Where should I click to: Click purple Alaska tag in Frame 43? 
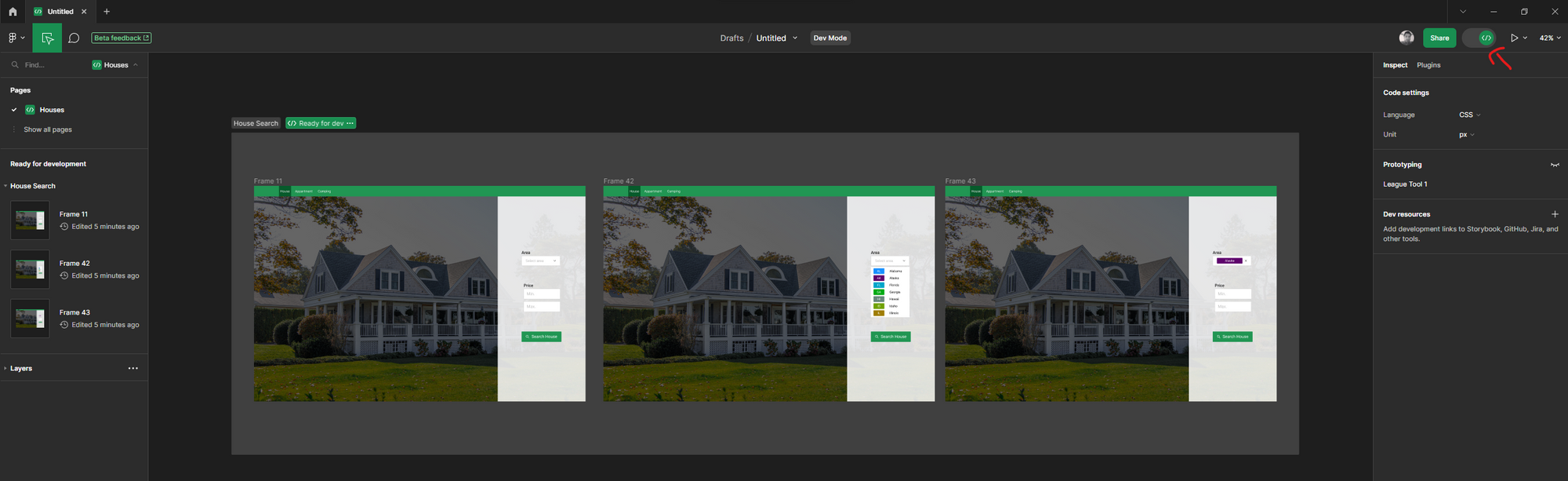[1229, 261]
